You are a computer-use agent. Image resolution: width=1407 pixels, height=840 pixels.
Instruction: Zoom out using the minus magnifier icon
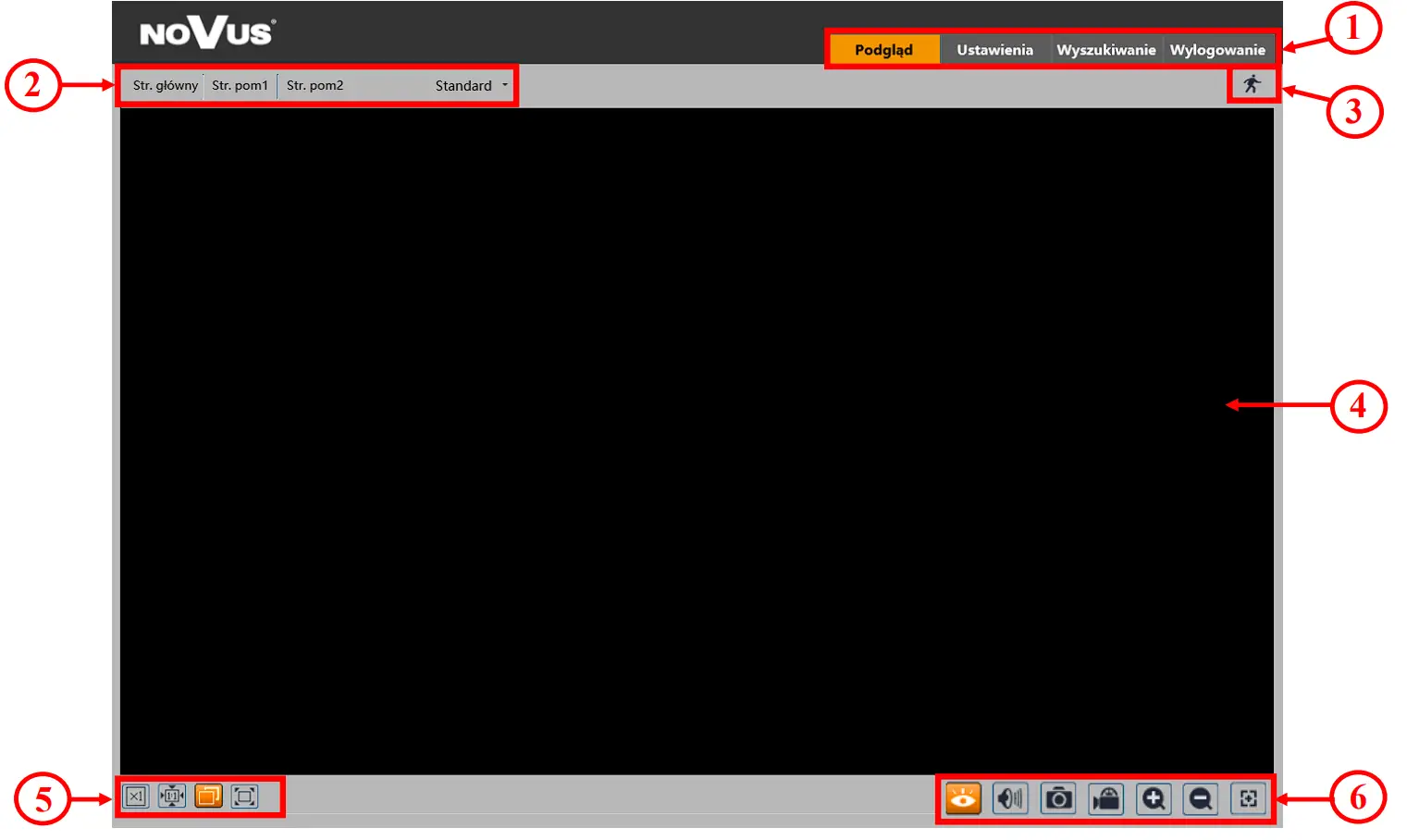tap(1200, 798)
